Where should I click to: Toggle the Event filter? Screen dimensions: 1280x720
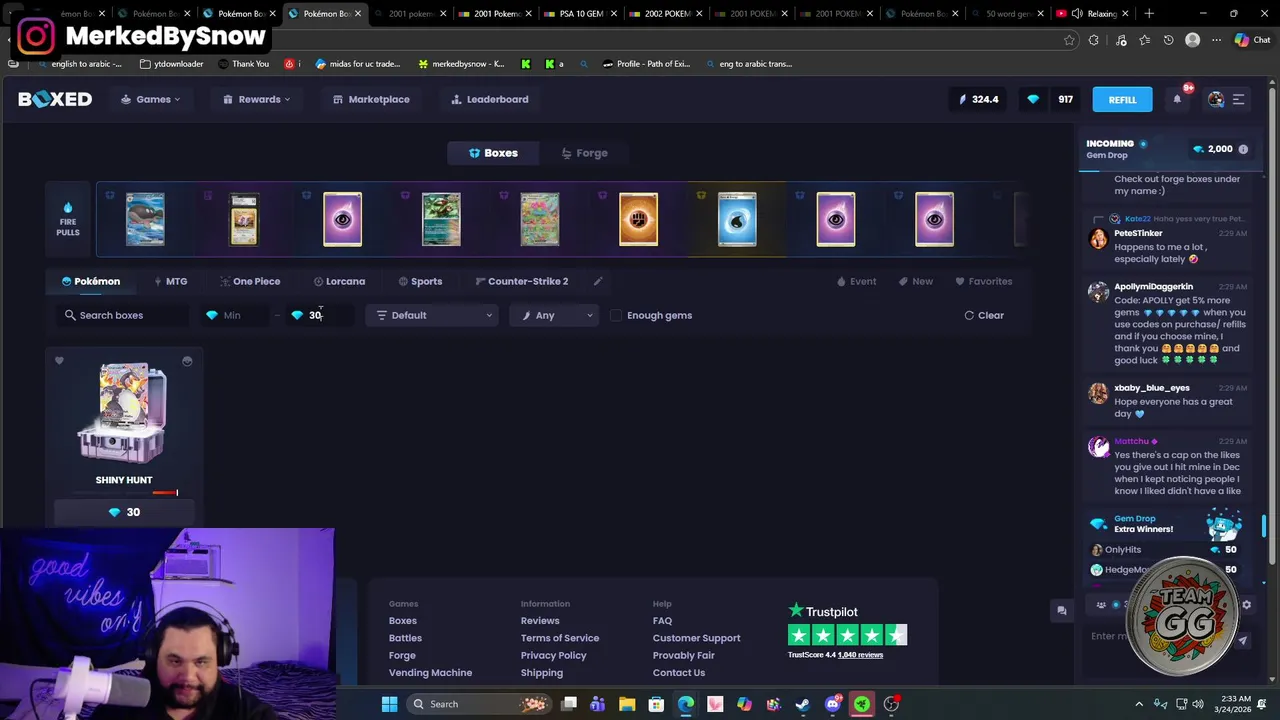[x=856, y=281]
